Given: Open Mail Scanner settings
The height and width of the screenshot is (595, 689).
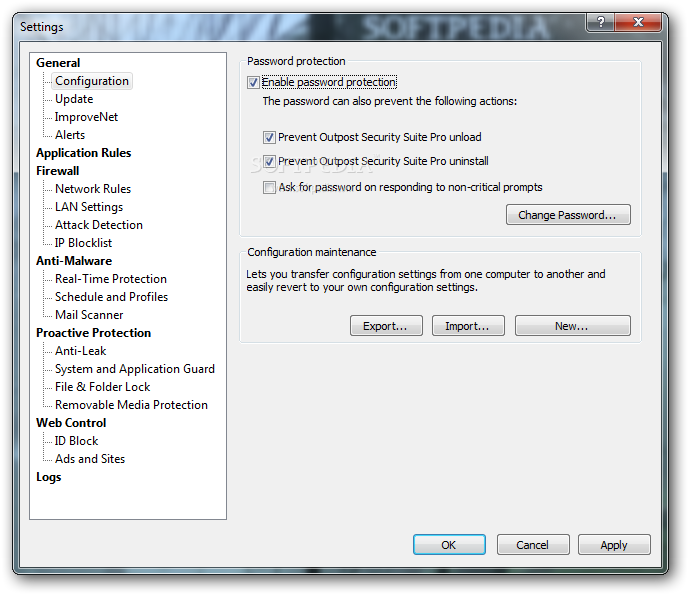Looking at the screenshot, I should point(89,315).
